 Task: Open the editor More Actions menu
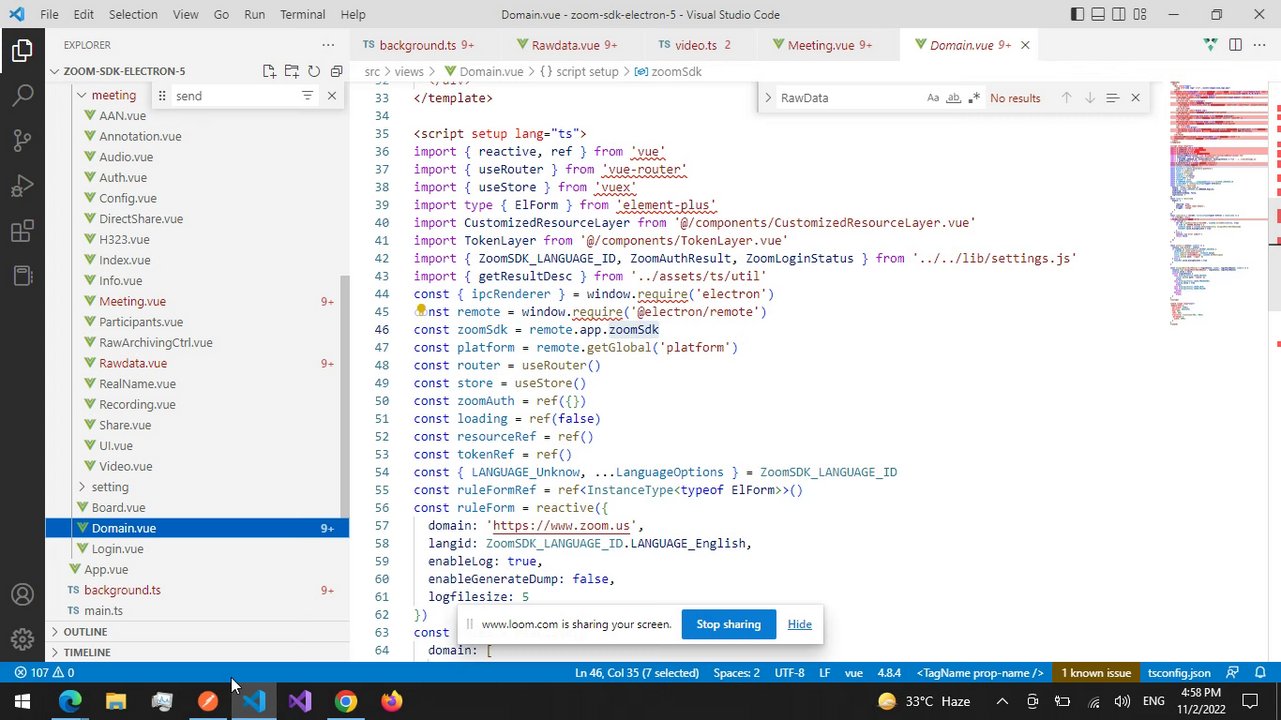(x=1260, y=45)
